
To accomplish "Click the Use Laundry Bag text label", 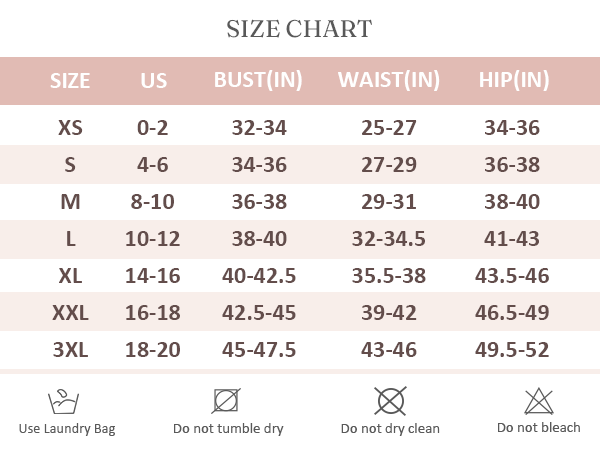I will pos(67,429).
